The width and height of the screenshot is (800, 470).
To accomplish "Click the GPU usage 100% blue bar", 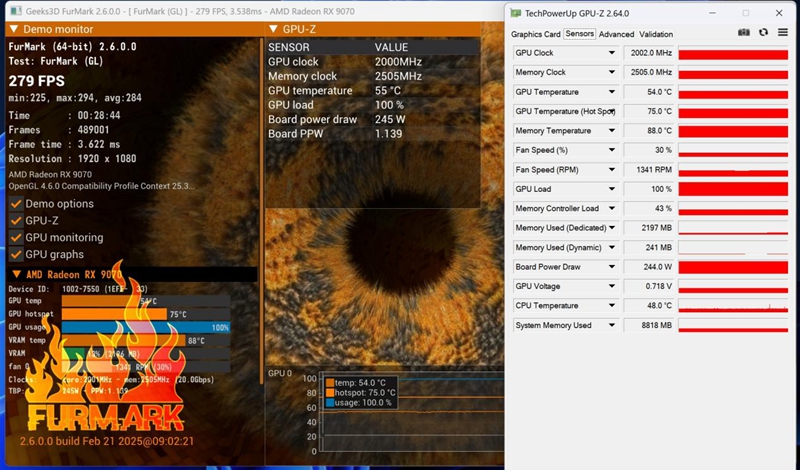I will 146,327.
